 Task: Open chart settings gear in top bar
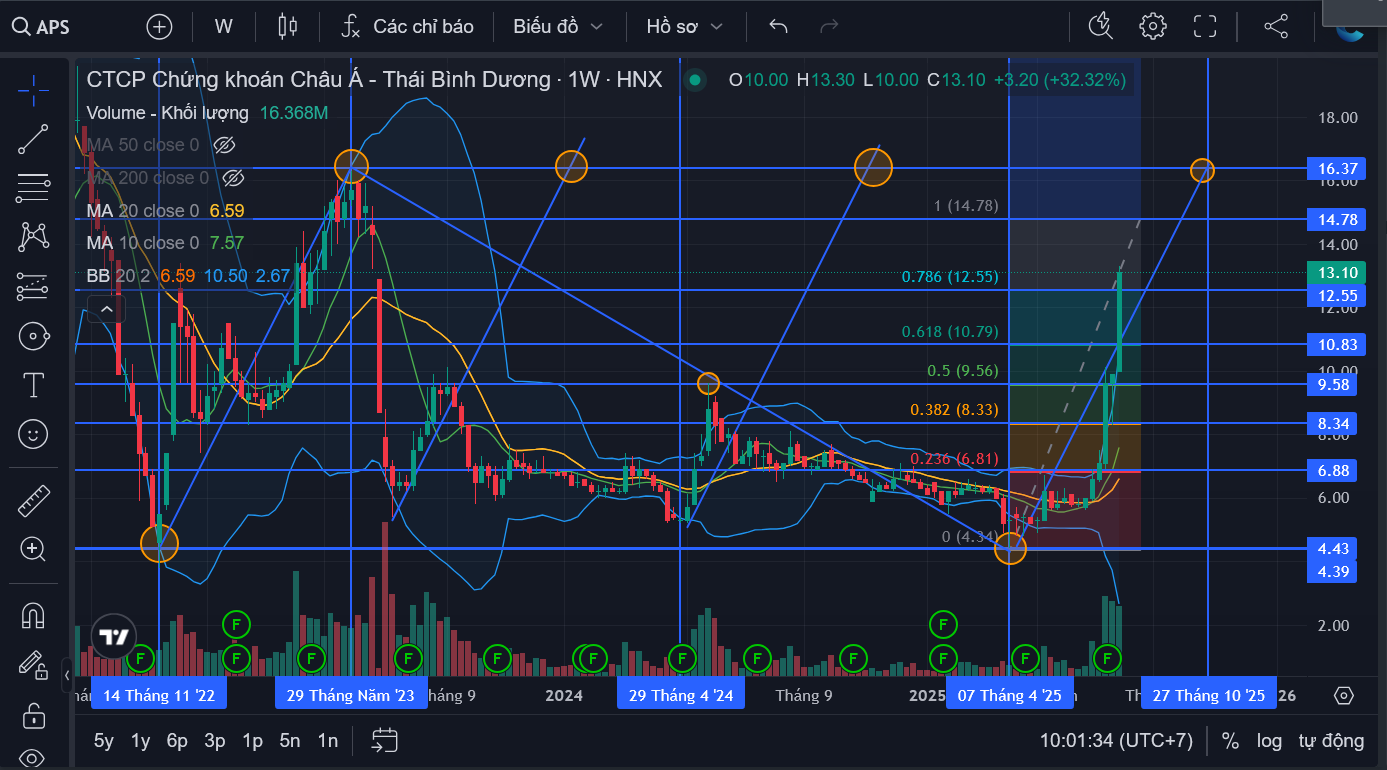(1153, 26)
